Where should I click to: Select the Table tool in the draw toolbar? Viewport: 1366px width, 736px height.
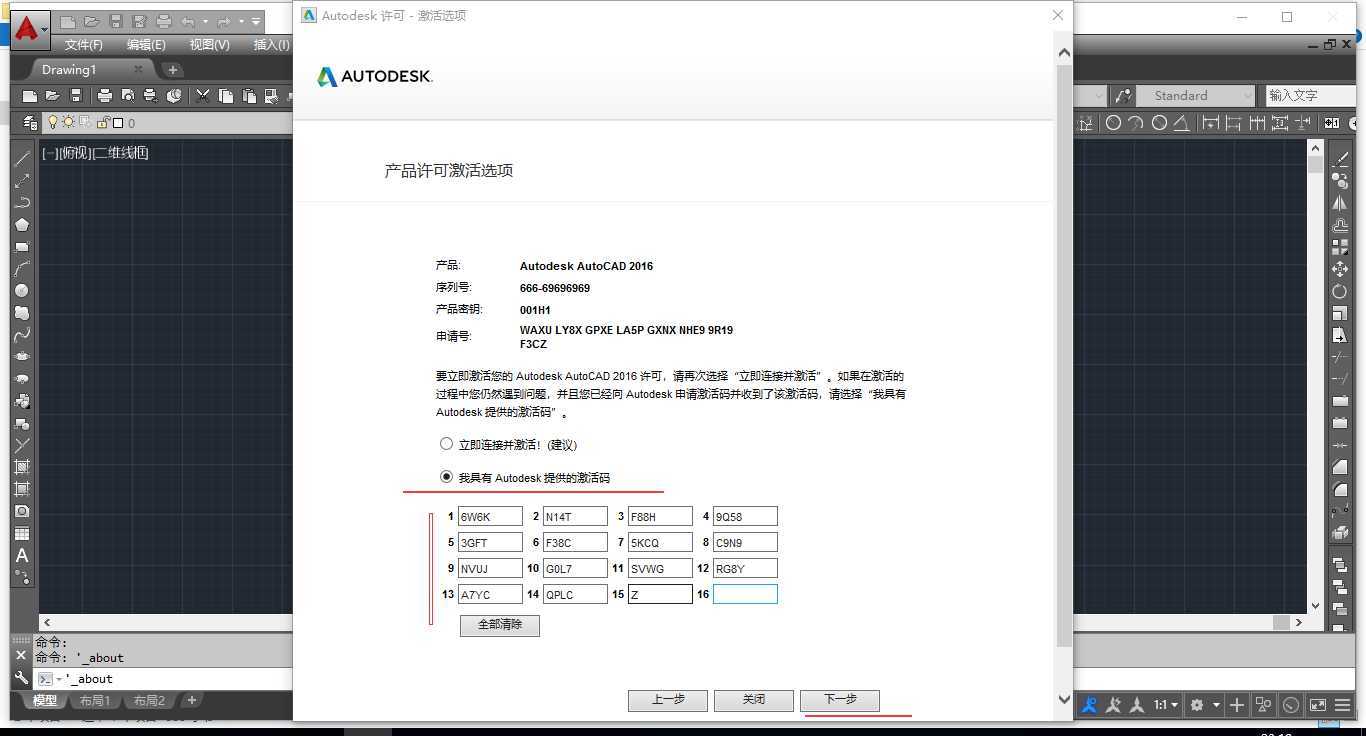coord(21,533)
